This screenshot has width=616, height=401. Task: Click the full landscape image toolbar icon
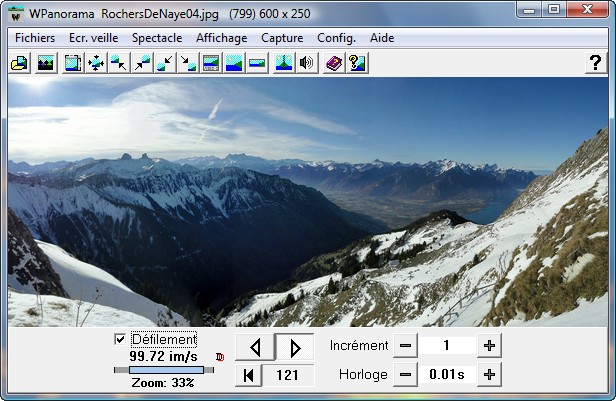pyautogui.click(x=234, y=63)
